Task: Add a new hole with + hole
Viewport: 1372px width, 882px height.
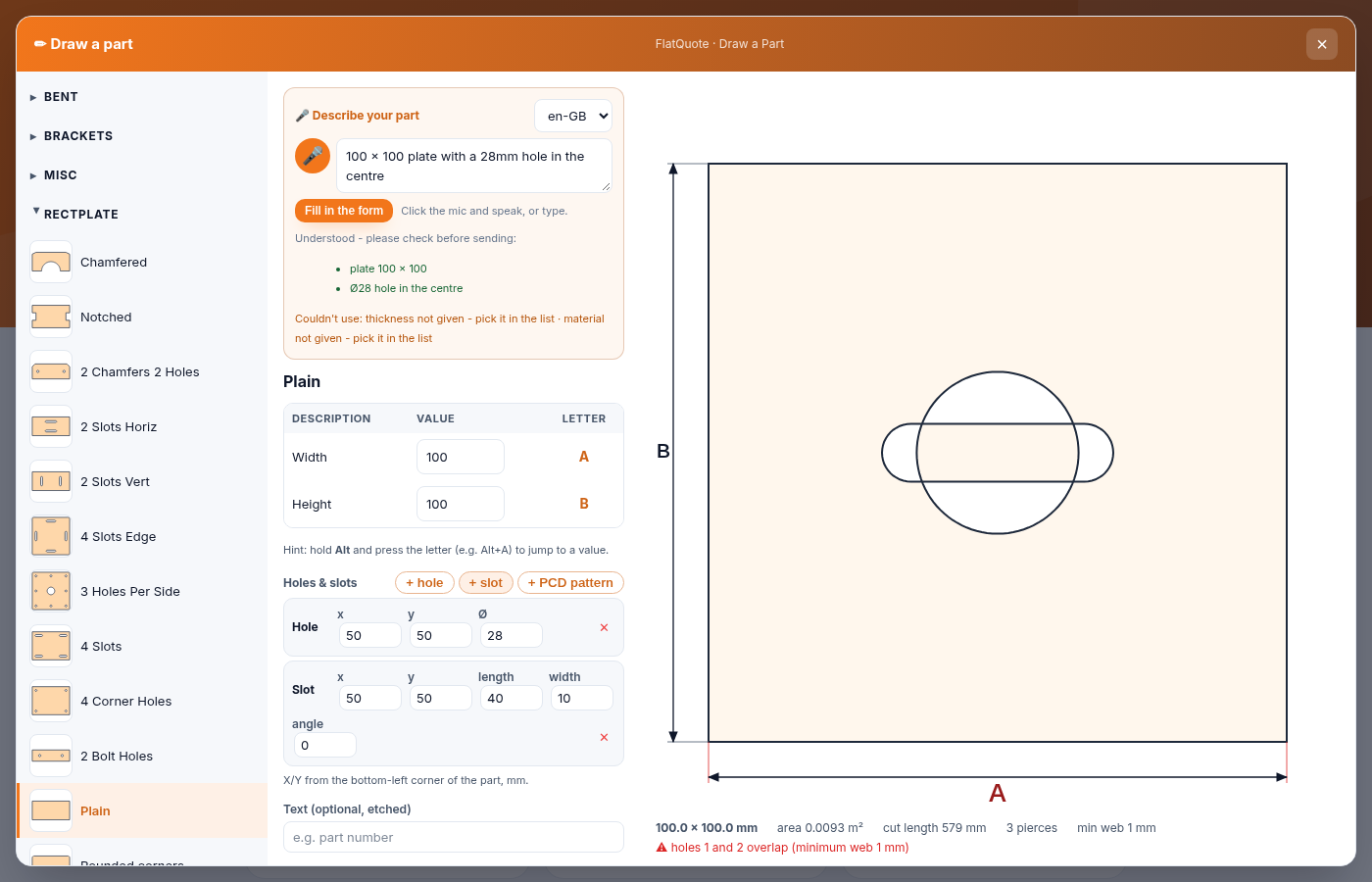Action: [424, 582]
